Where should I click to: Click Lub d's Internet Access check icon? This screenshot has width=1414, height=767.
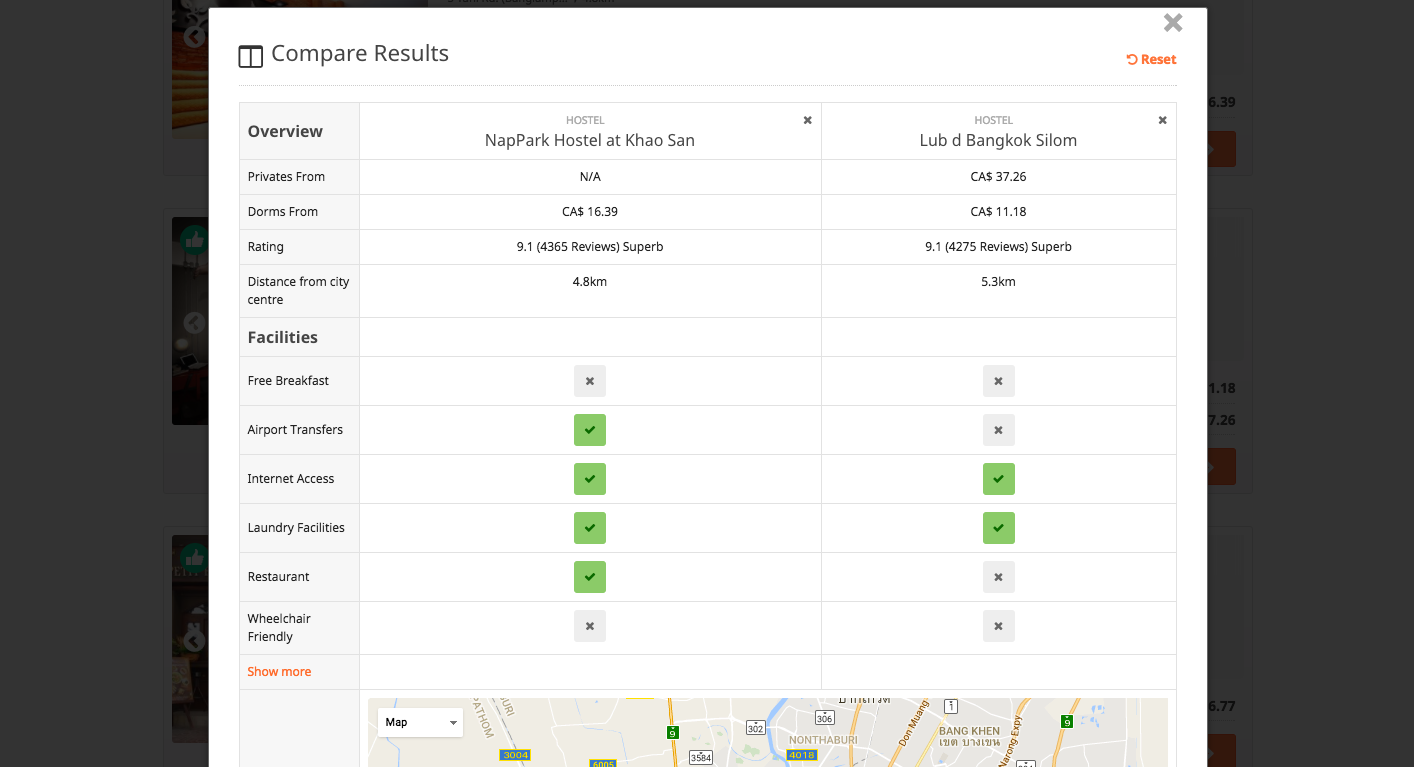point(998,479)
